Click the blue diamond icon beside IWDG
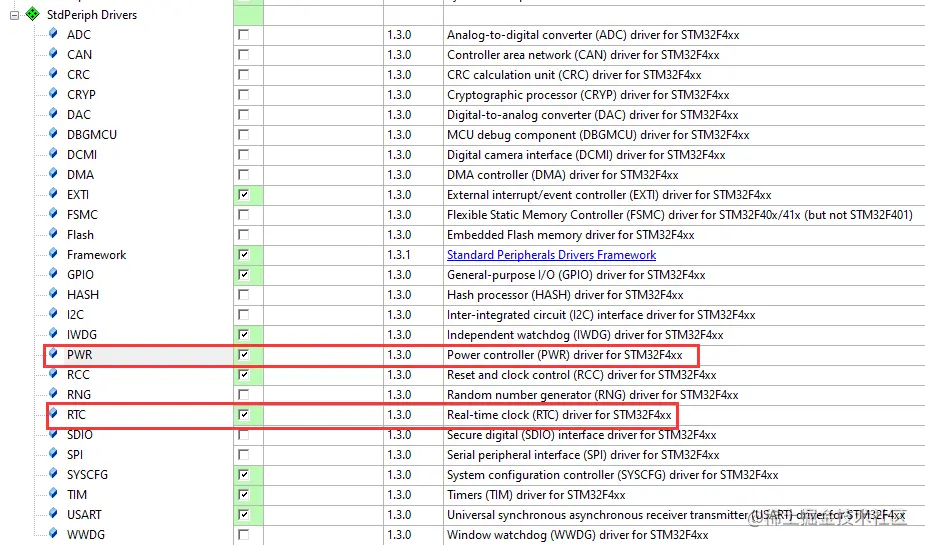 point(53,334)
